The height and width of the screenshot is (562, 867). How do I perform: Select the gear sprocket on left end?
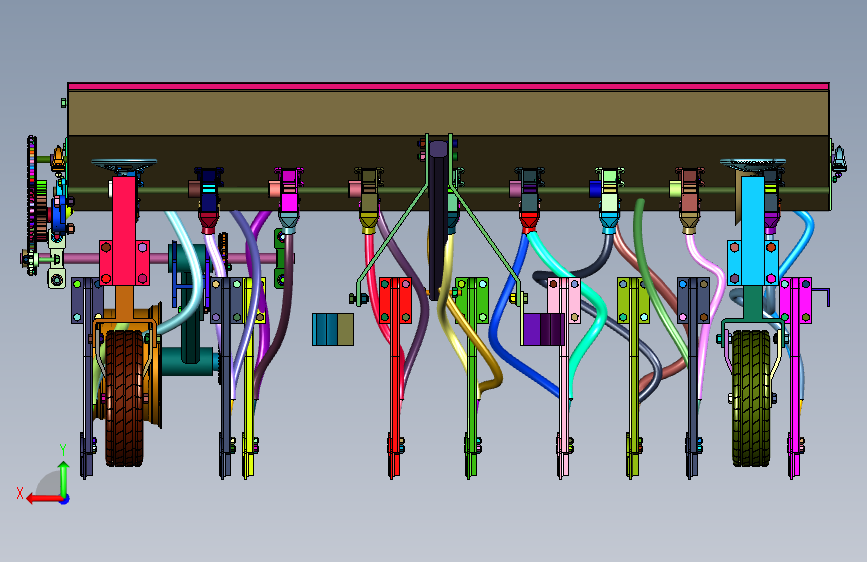coord(32,205)
